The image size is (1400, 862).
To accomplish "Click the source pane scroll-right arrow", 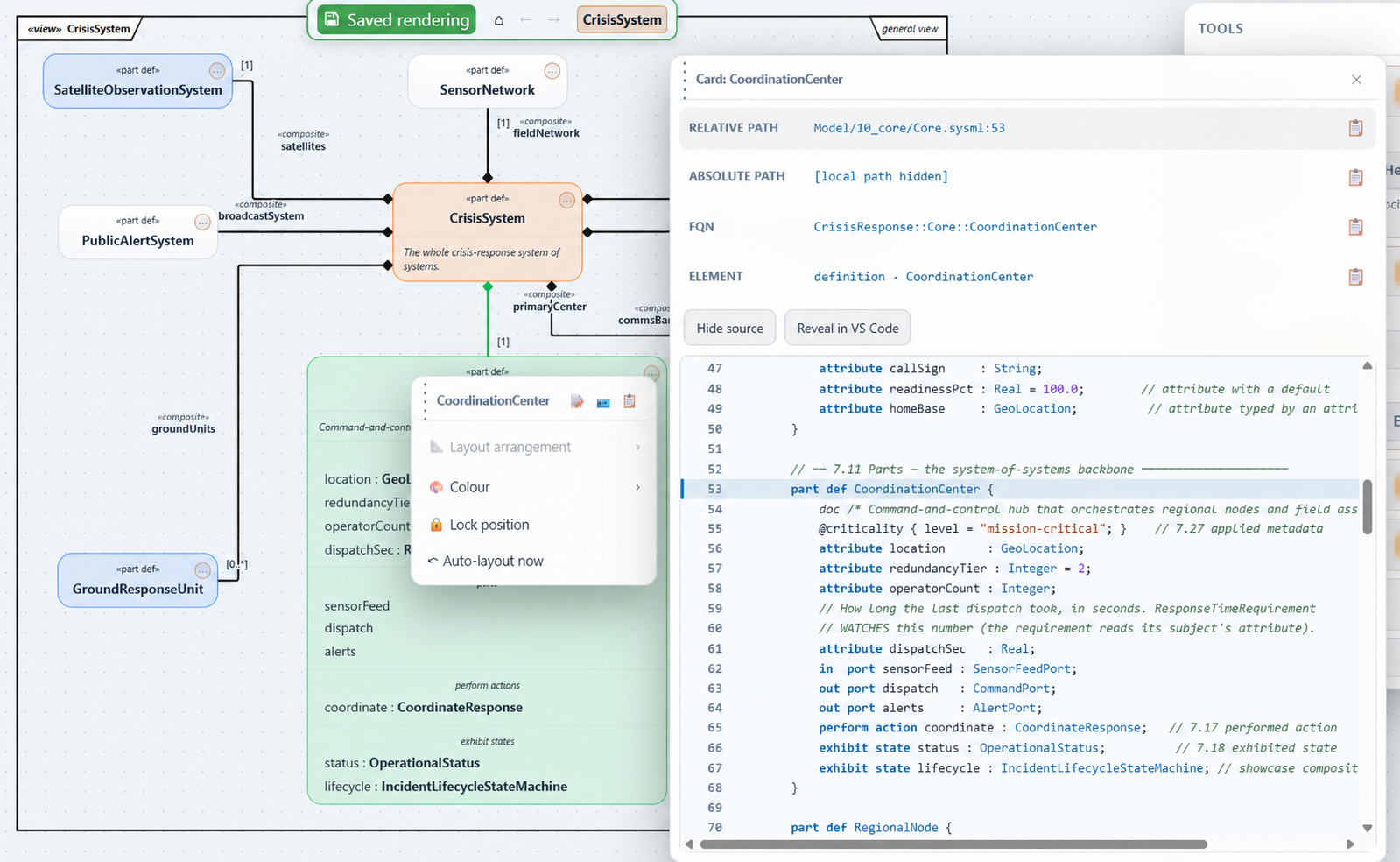I will 1350,844.
